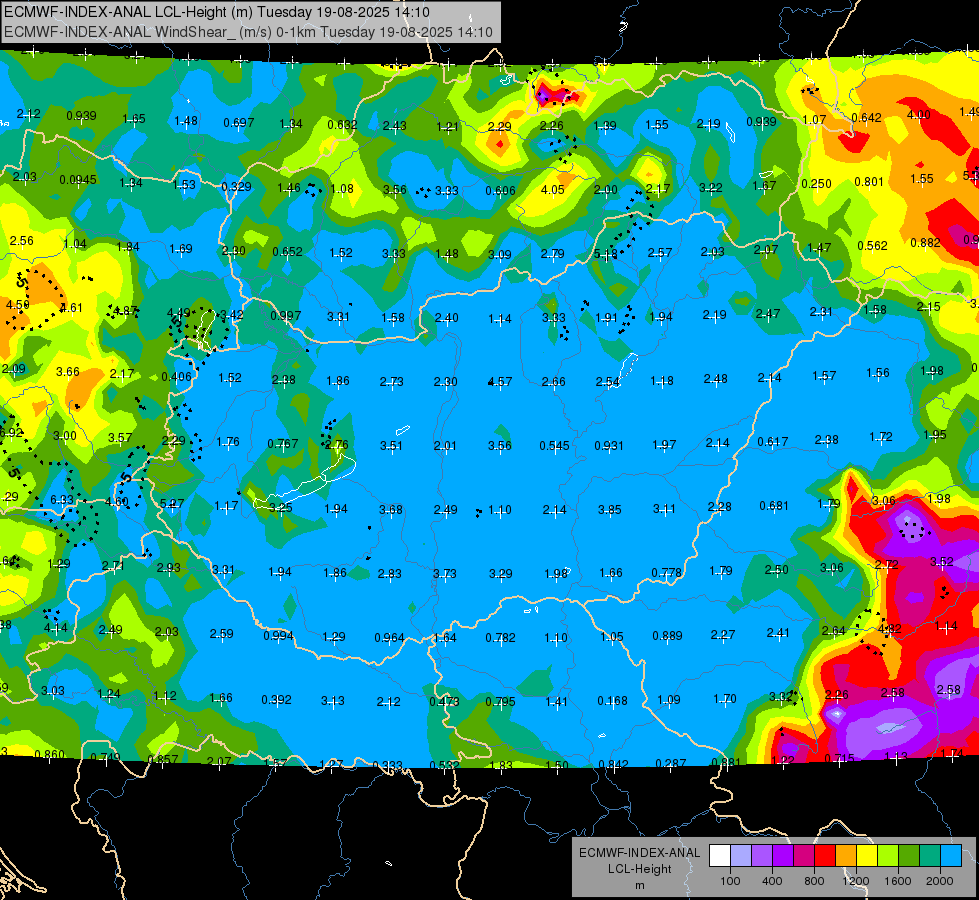Click the wind shear value 4.14
Image resolution: width=979 pixels, height=900 pixels.
pos(56,628)
